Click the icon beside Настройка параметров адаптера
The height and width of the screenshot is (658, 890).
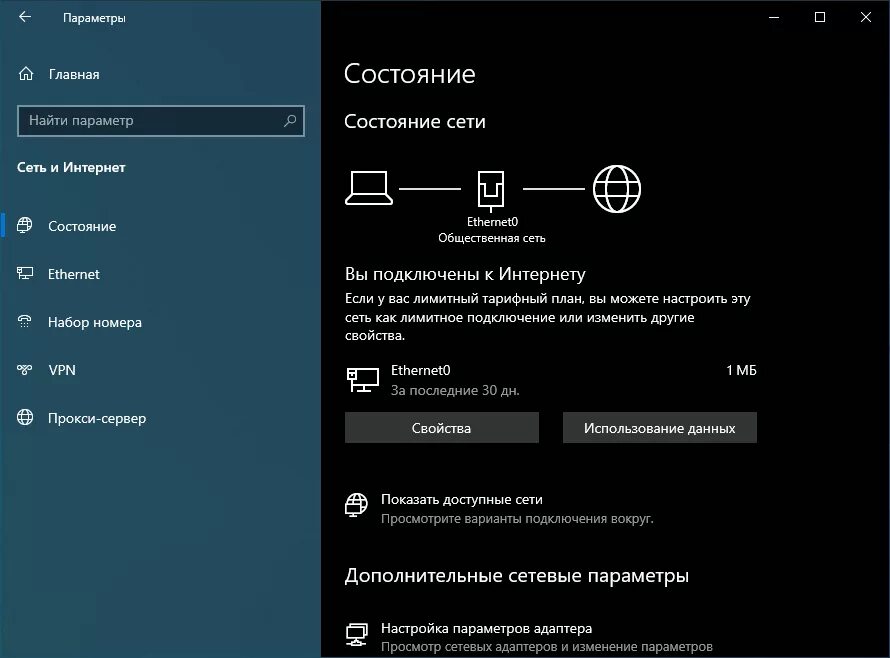(356, 635)
